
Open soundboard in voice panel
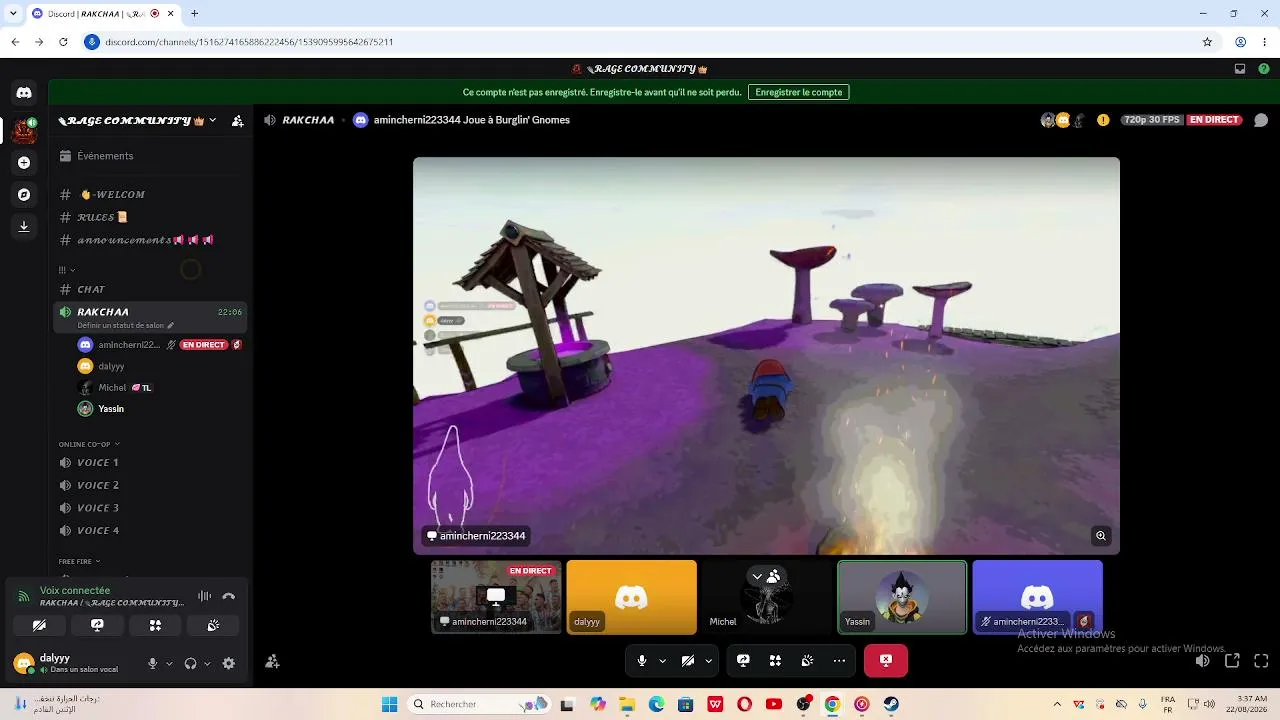[x=213, y=625]
